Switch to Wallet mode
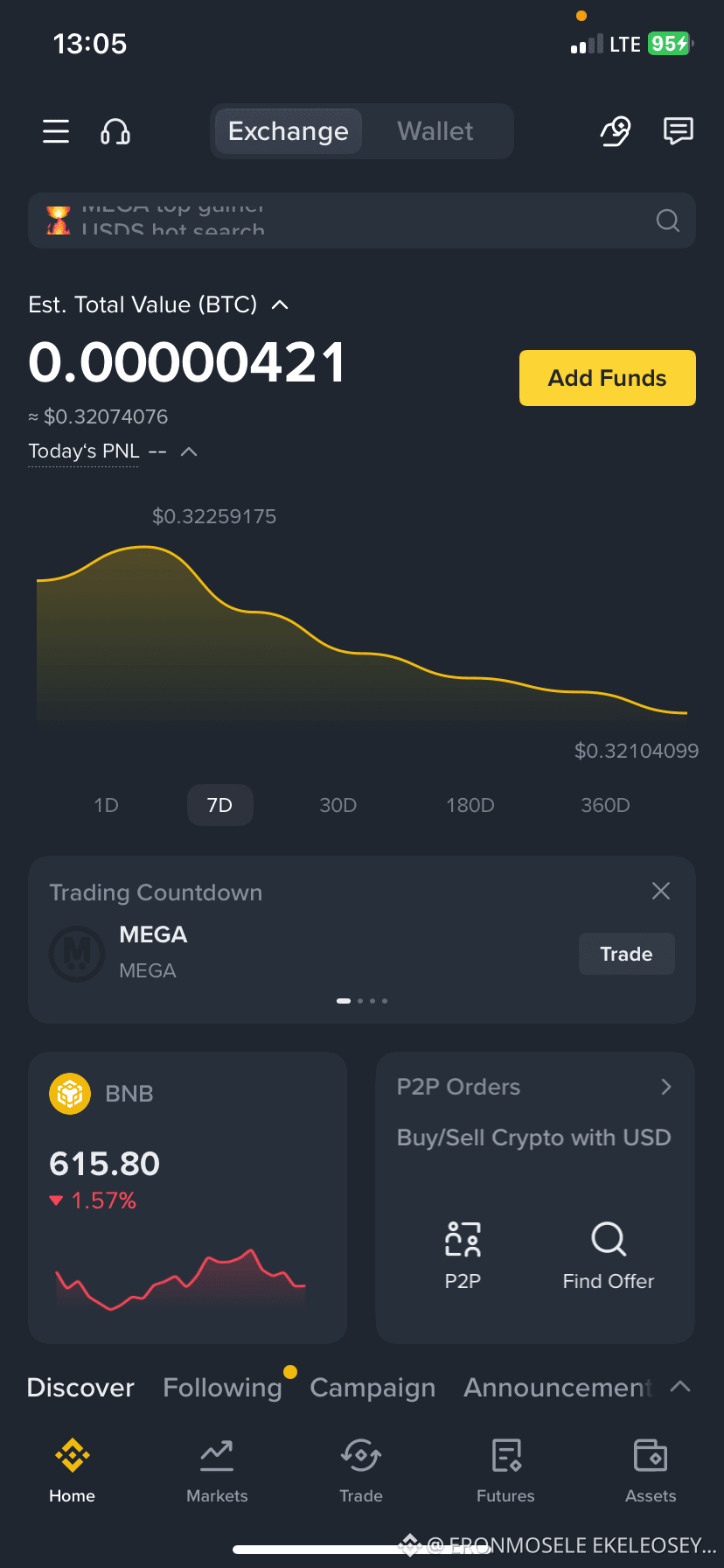Viewport: 724px width, 1568px height. pos(435,131)
